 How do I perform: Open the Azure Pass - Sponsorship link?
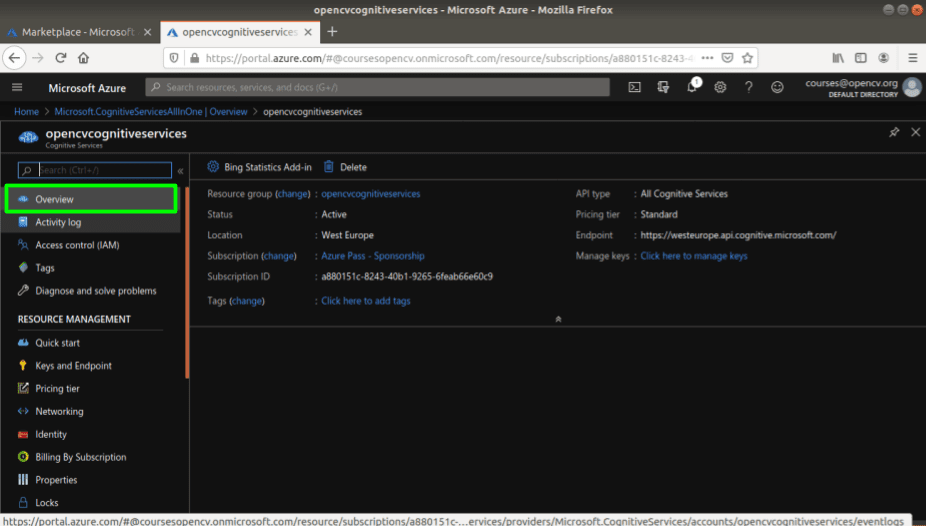tap(373, 256)
